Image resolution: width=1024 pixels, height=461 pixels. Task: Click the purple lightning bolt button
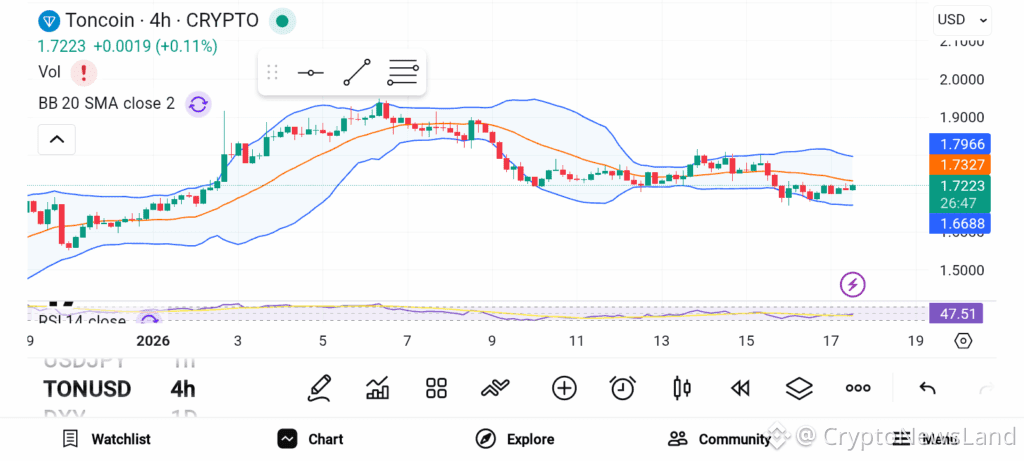[852, 284]
